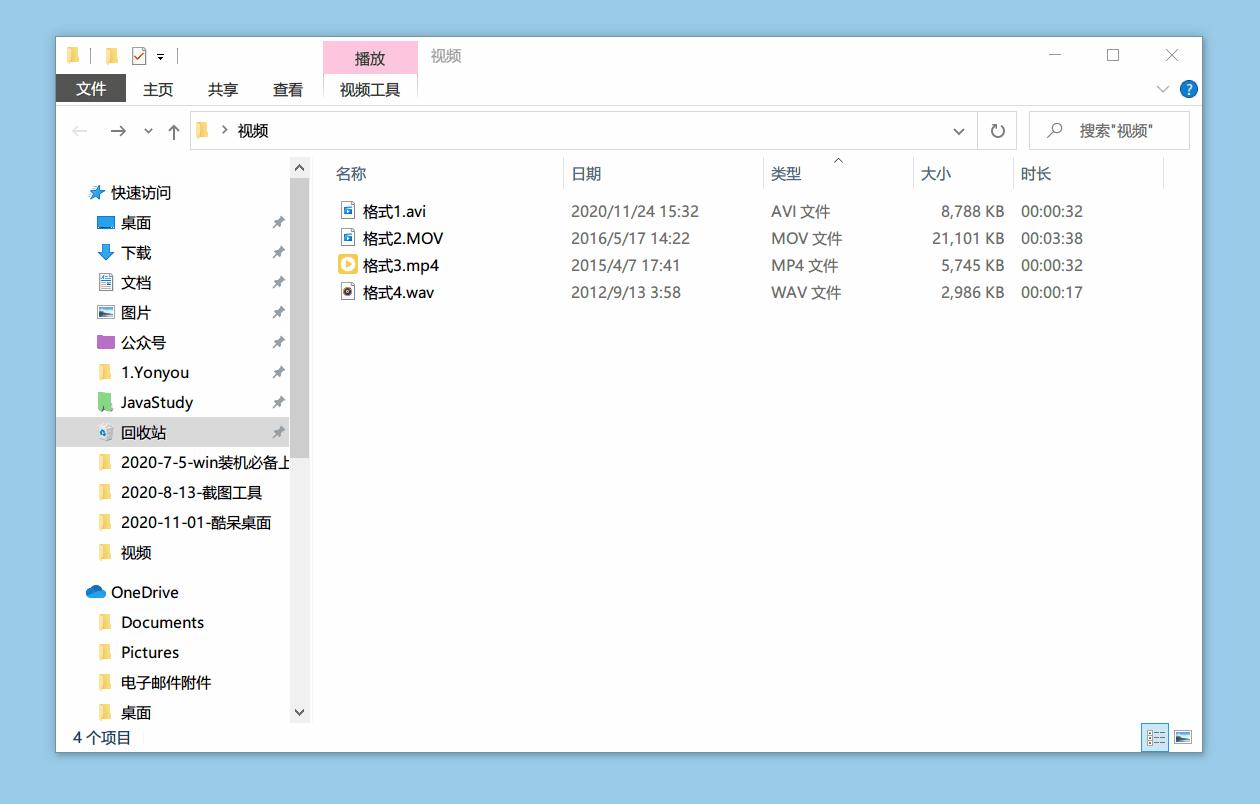Switch to large thumbnails view in status bar

point(1184,737)
